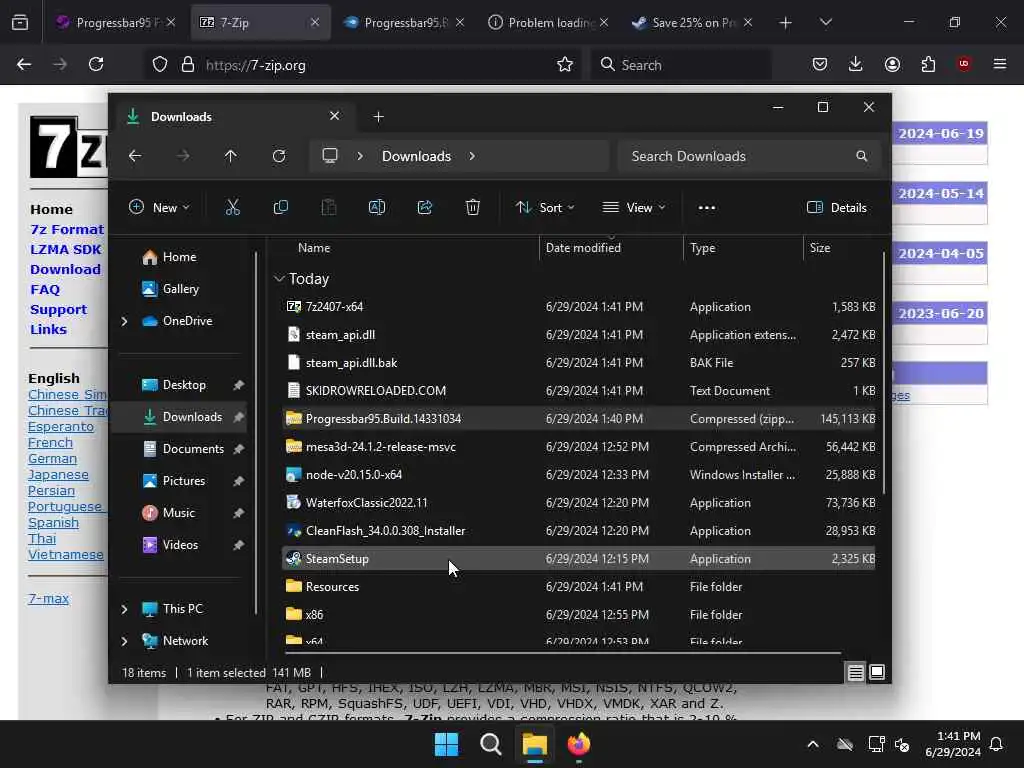Image resolution: width=1024 pixels, height=768 pixels.
Task: Open the FAQ link on 7-Zip page
Action: point(45,289)
